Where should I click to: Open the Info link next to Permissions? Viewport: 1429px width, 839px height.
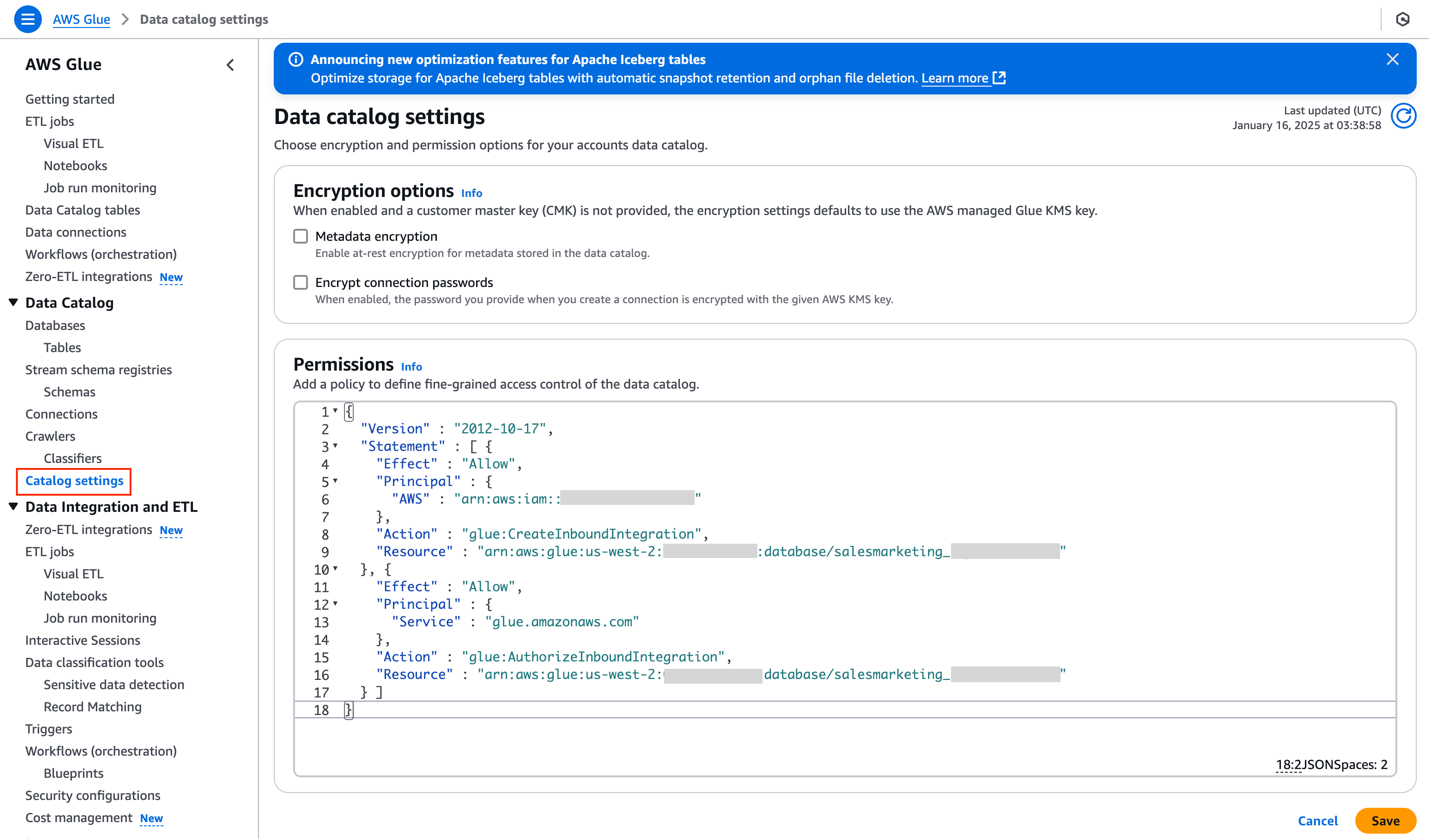(411, 367)
